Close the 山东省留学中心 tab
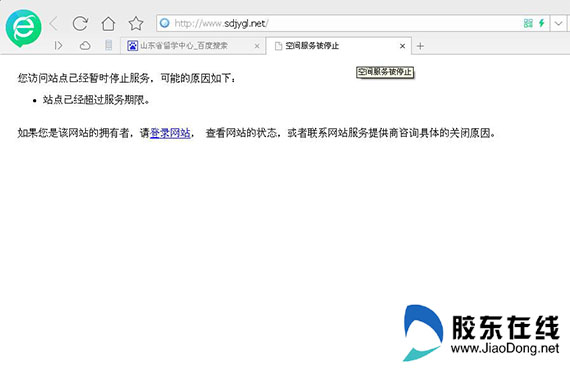Screen dimensions: 570x380 click(x=257, y=46)
